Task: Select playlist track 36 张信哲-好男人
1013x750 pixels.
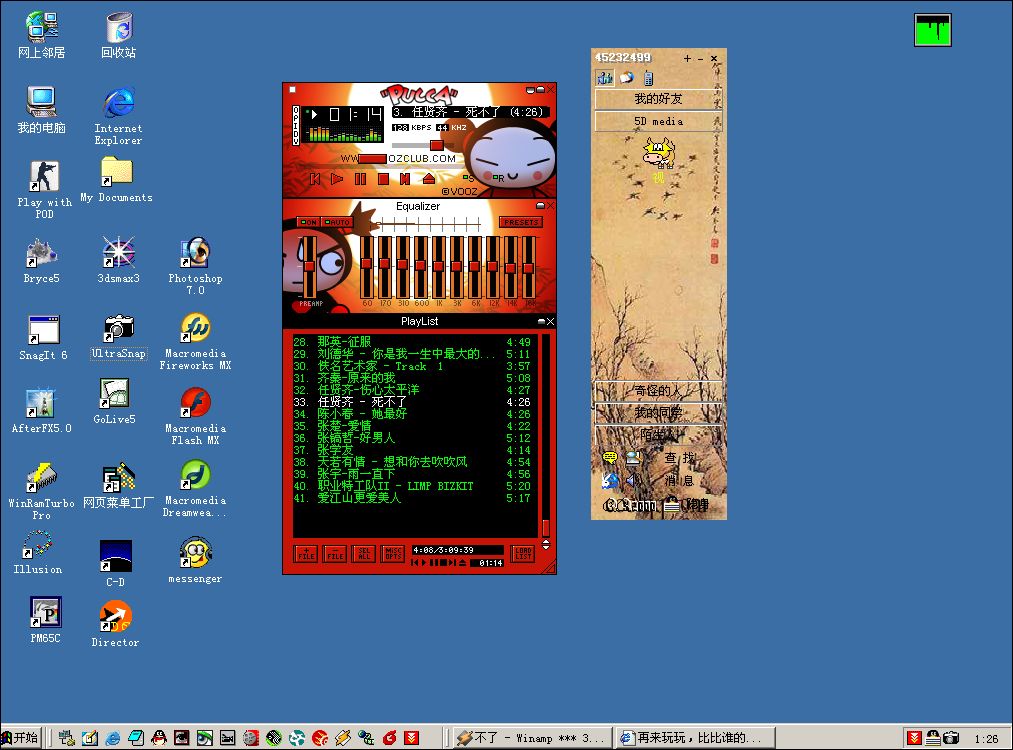Action: (357, 438)
